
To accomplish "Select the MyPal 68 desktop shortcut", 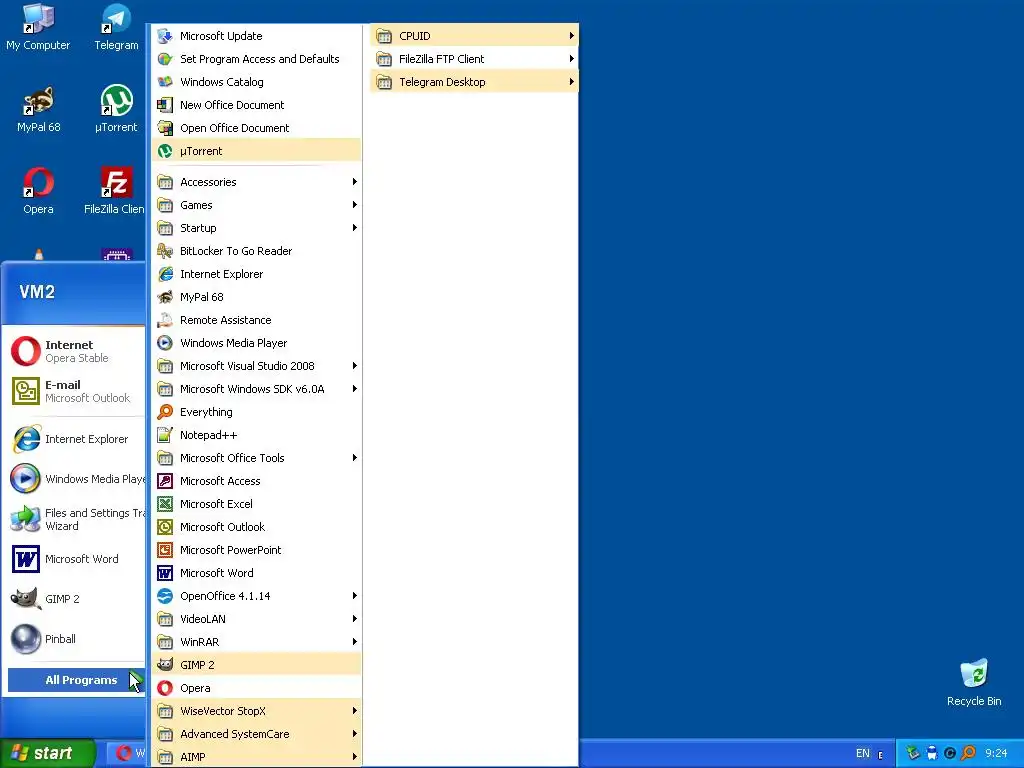I will (39, 110).
